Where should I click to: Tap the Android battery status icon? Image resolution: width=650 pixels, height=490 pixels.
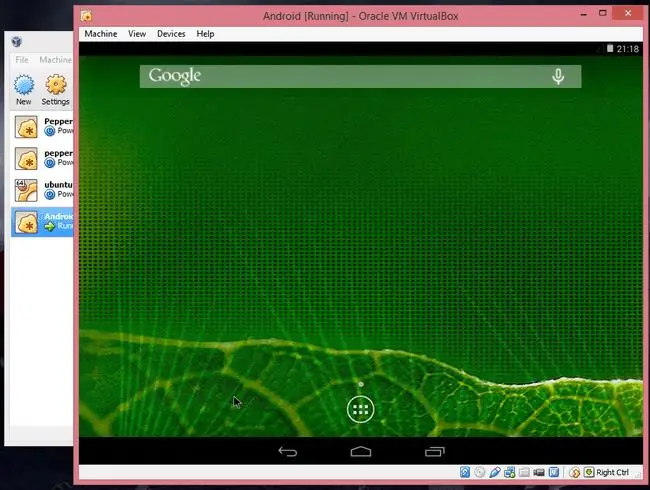pos(610,49)
